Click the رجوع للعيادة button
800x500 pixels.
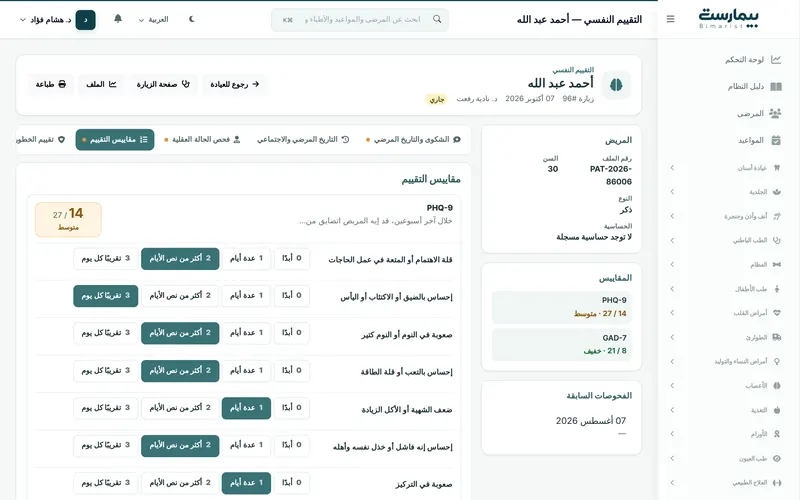(x=235, y=84)
